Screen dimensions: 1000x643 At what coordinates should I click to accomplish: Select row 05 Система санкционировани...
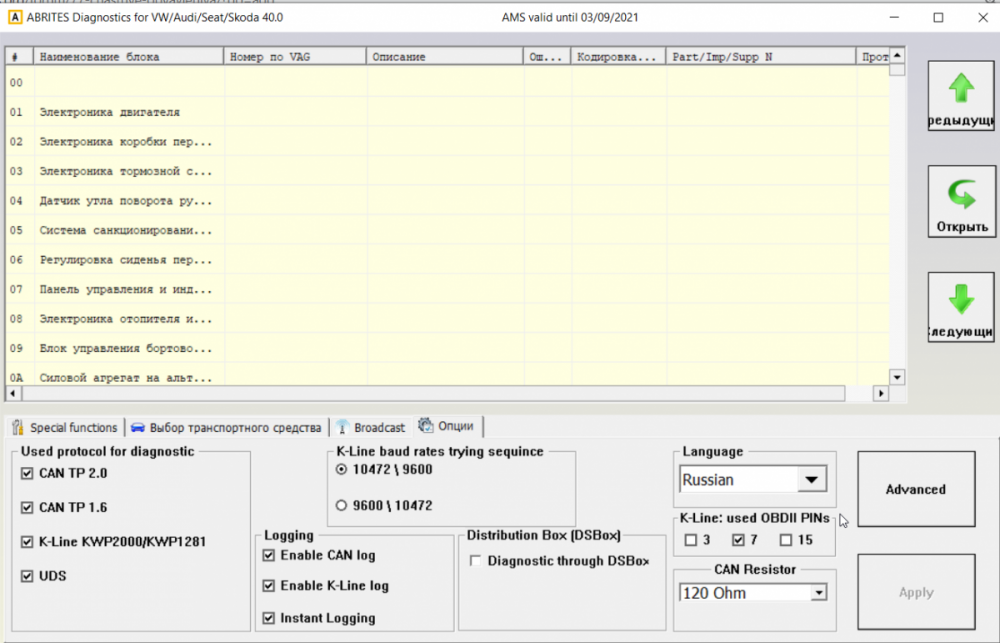[447, 230]
